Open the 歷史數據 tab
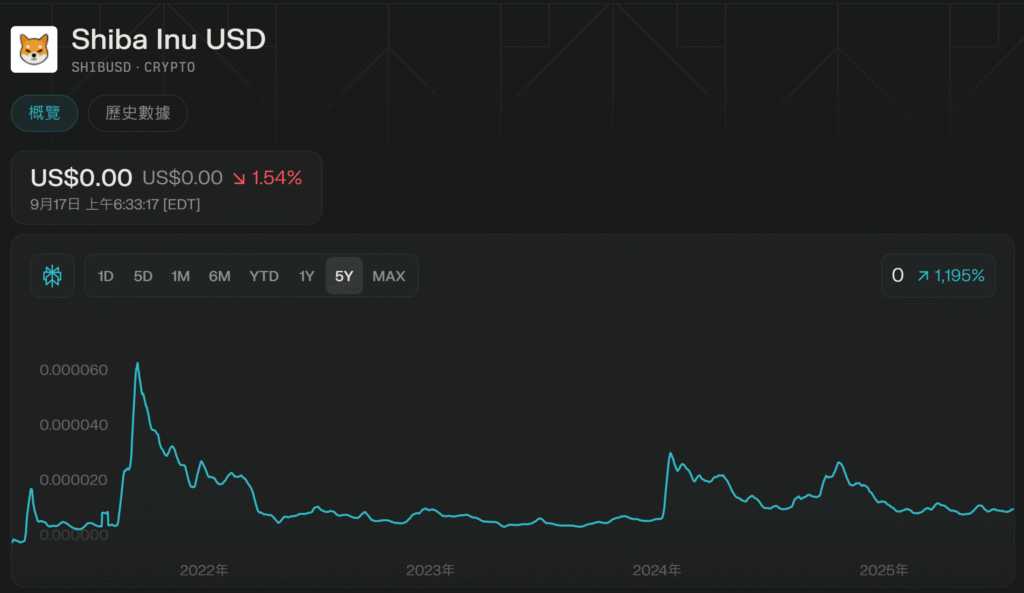This screenshot has height=593, width=1024. coord(138,113)
